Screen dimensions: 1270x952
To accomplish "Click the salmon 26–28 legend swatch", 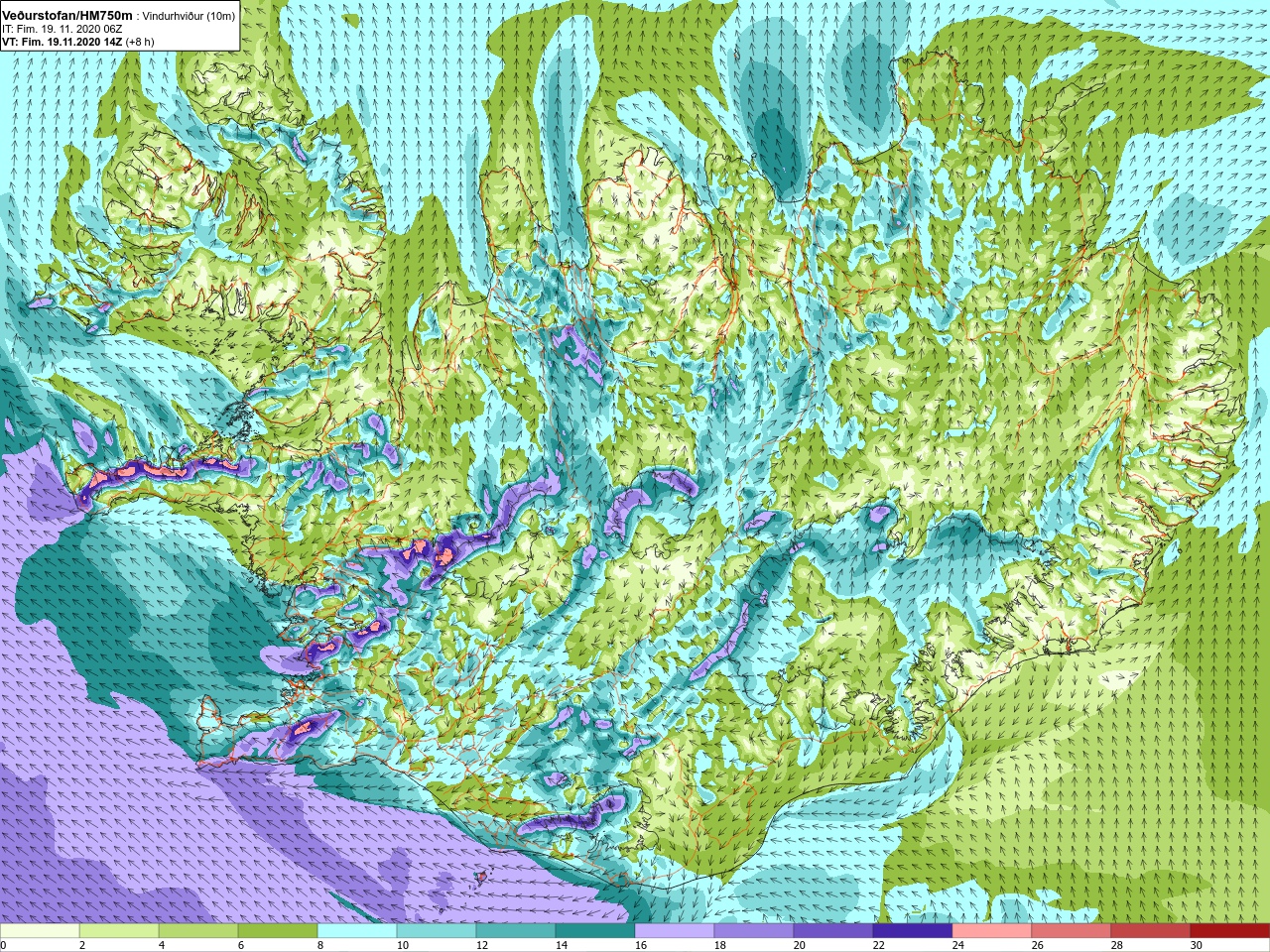I will coord(1072,932).
